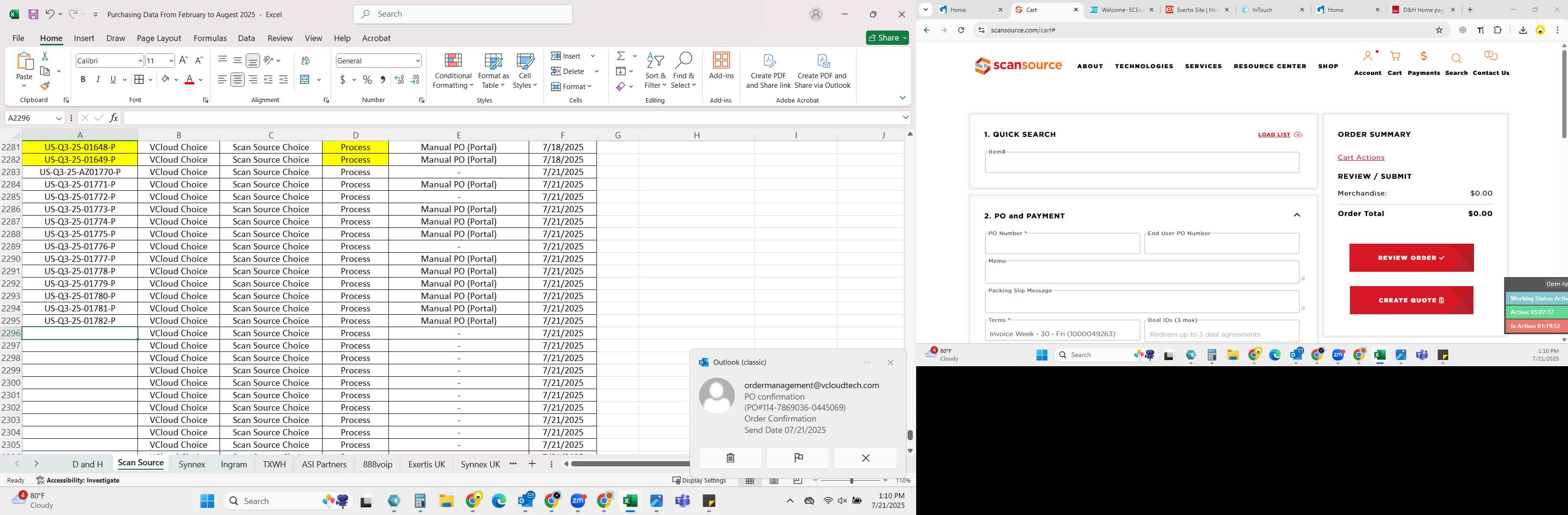Click the AutoSum sigma icon

[x=621, y=56]
